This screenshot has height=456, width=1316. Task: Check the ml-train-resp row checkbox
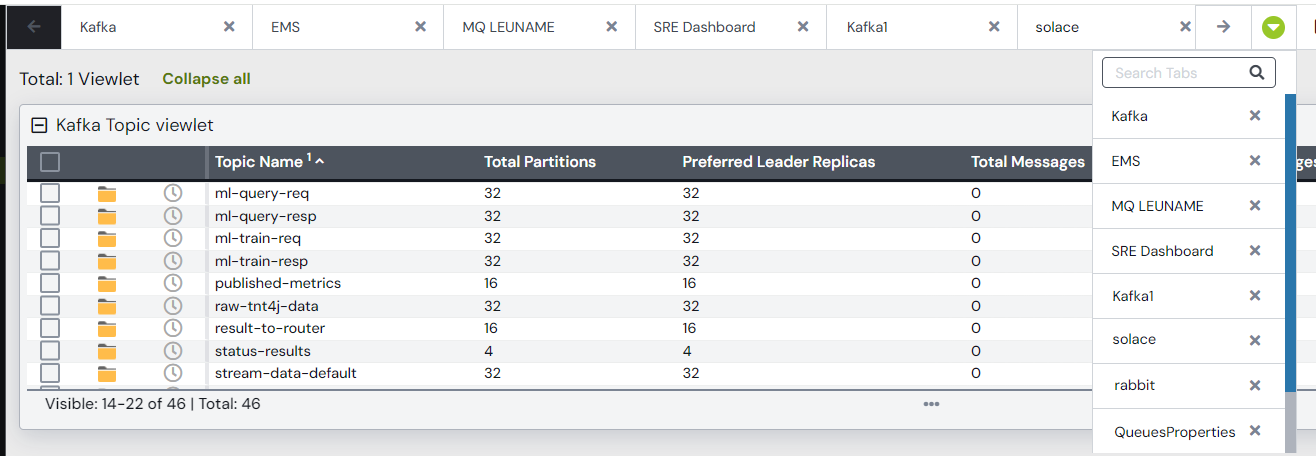[x=50, y=261]
